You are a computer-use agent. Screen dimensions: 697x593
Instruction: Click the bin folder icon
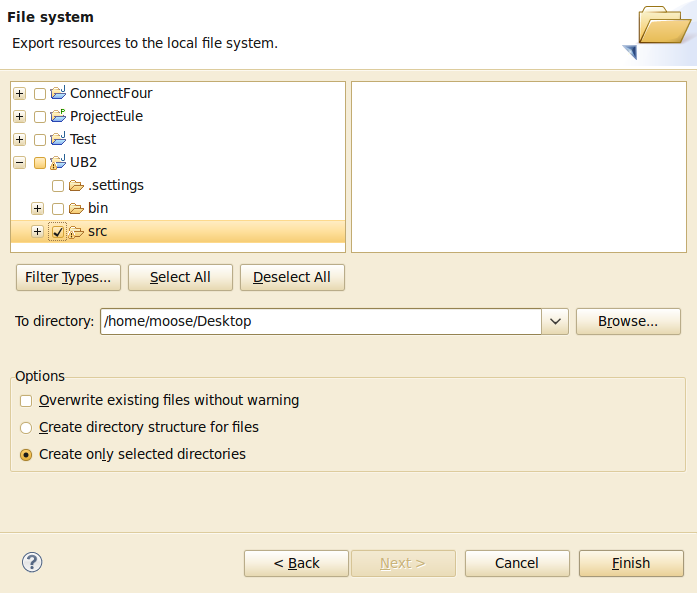(76, 208)
